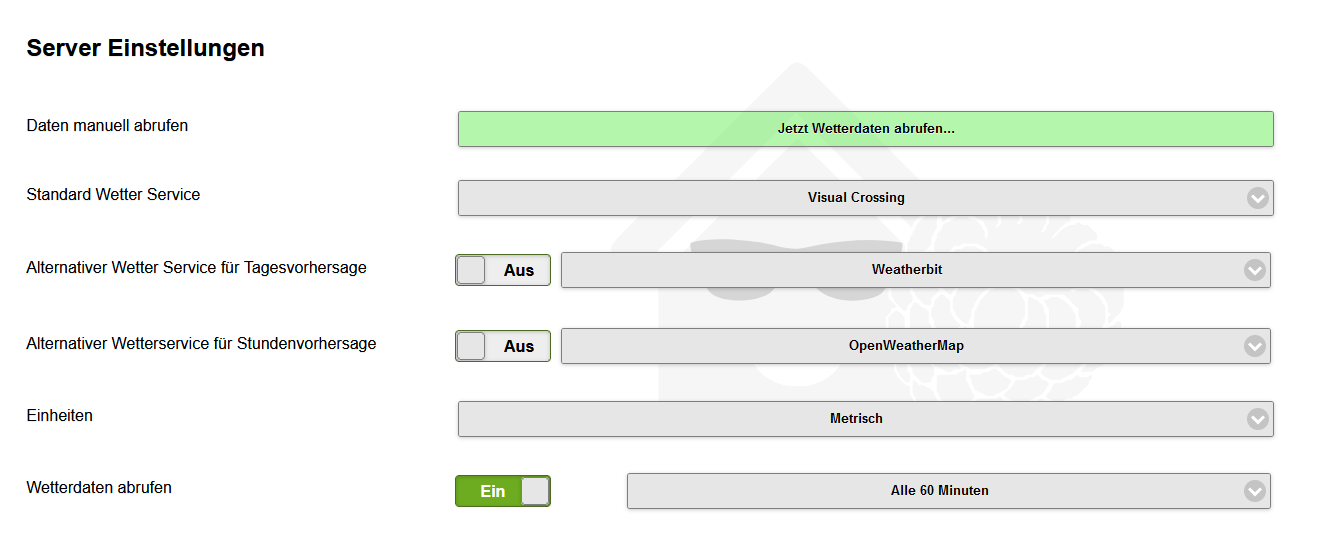1328x547 pixels.
Task: Open the Metrisch units dropdown
Action: click(855, 419)
